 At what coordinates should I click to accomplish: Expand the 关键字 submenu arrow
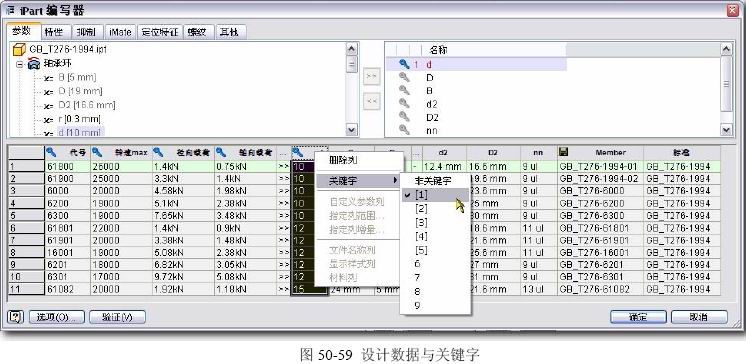click(x=395, y=181)
